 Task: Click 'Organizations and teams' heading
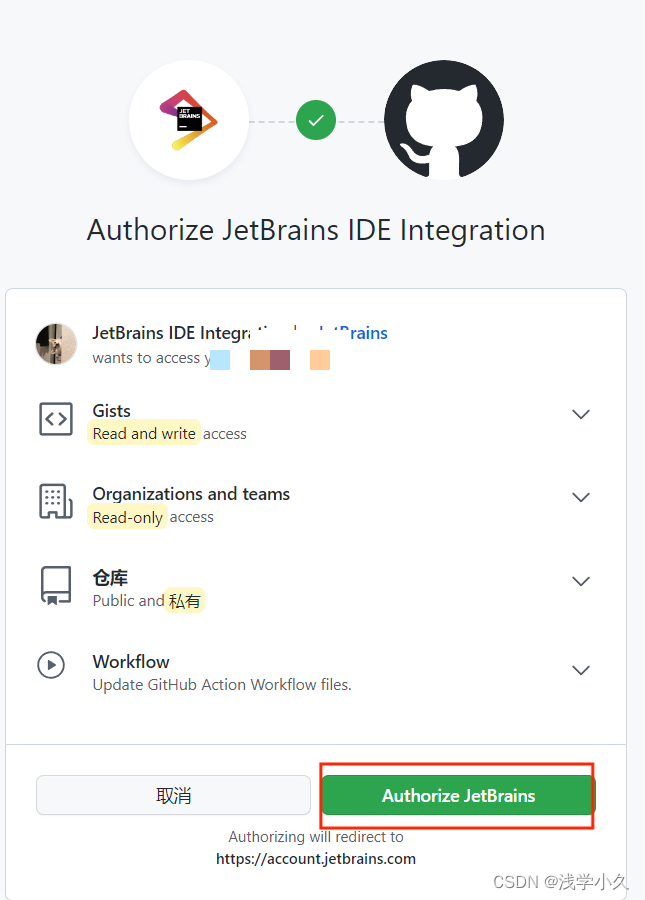[x=191, y=494]
